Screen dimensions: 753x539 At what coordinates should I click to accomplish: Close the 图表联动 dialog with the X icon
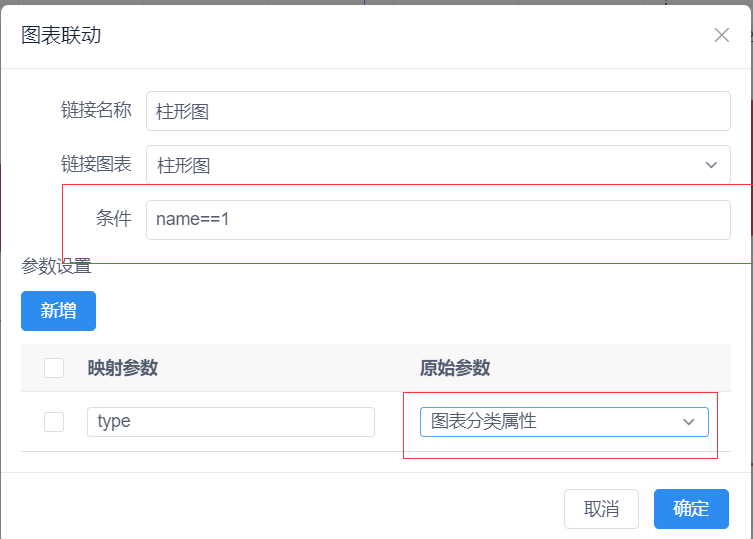click(721, 35)
